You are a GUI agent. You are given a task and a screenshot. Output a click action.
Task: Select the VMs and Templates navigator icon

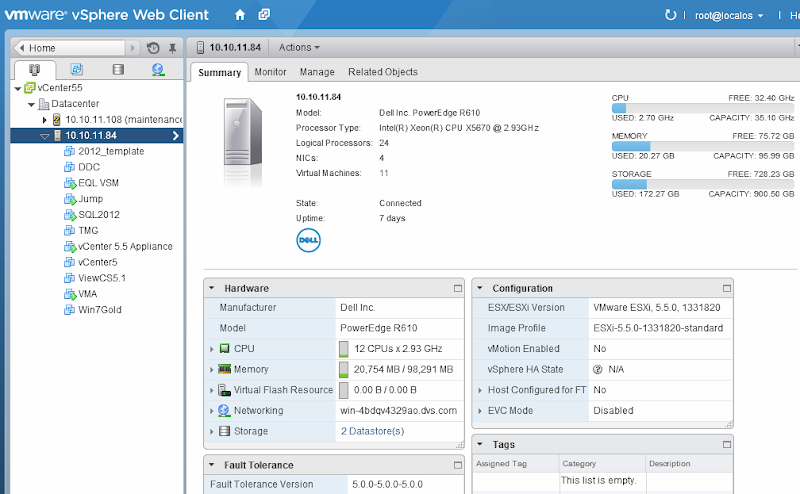(76, 69)
